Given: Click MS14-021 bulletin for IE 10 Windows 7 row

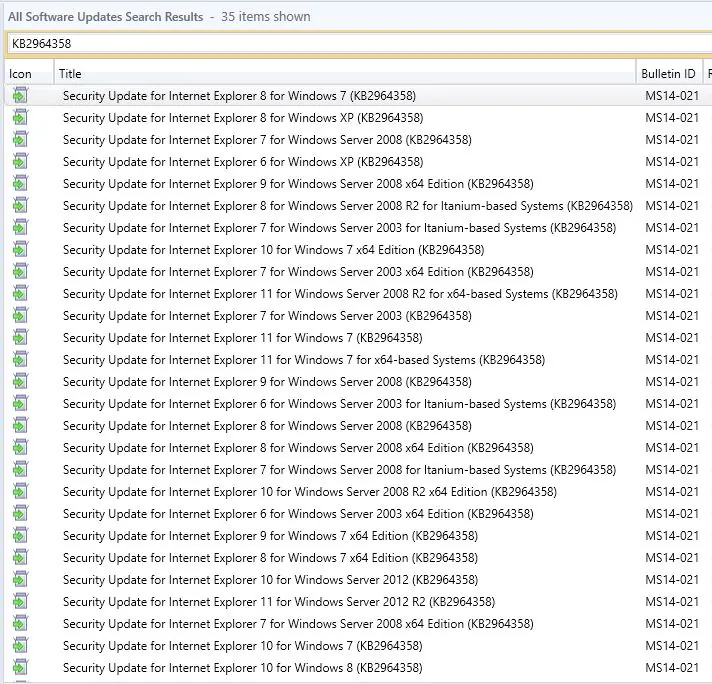Looking at the screenshot, I should [672, 645].
